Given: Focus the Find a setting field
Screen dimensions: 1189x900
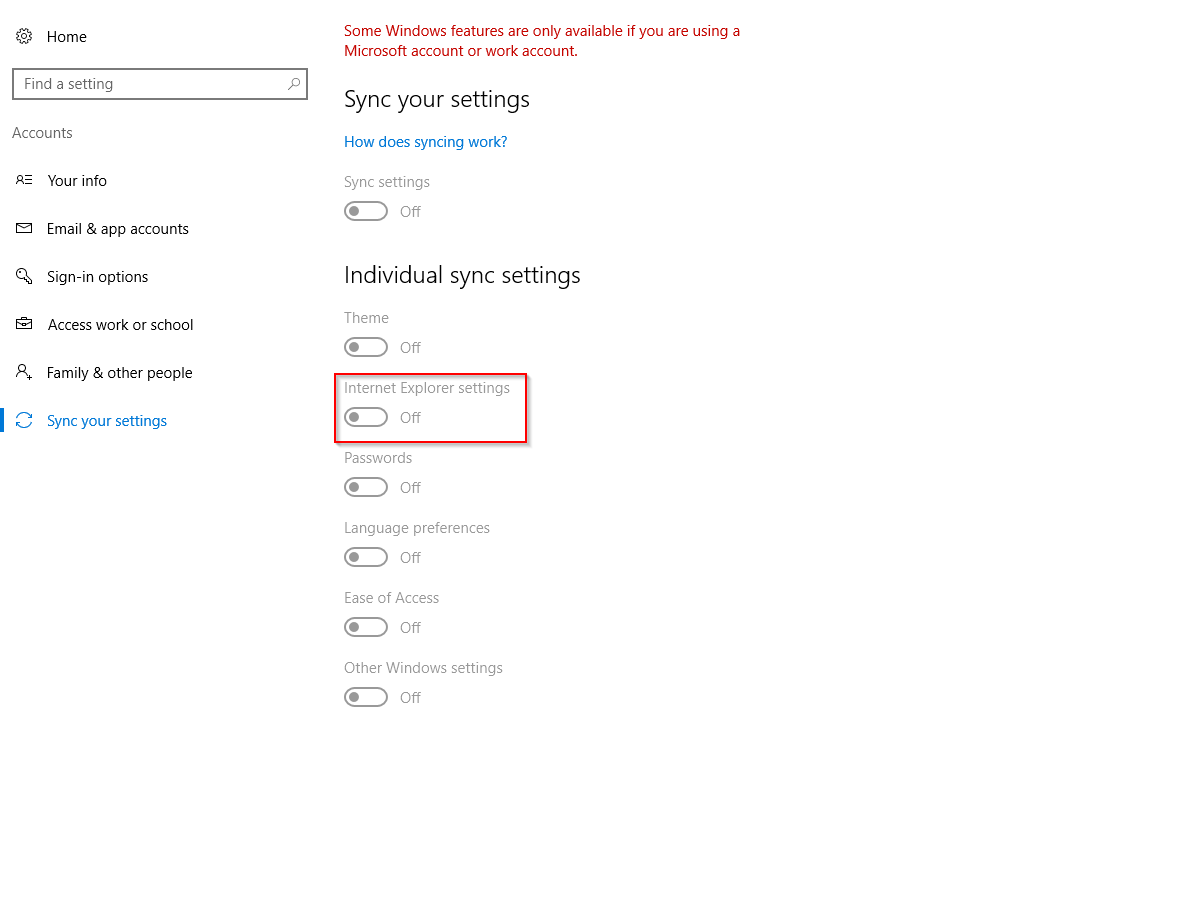Looking at the screenshot, I should (x=160, y=84).
